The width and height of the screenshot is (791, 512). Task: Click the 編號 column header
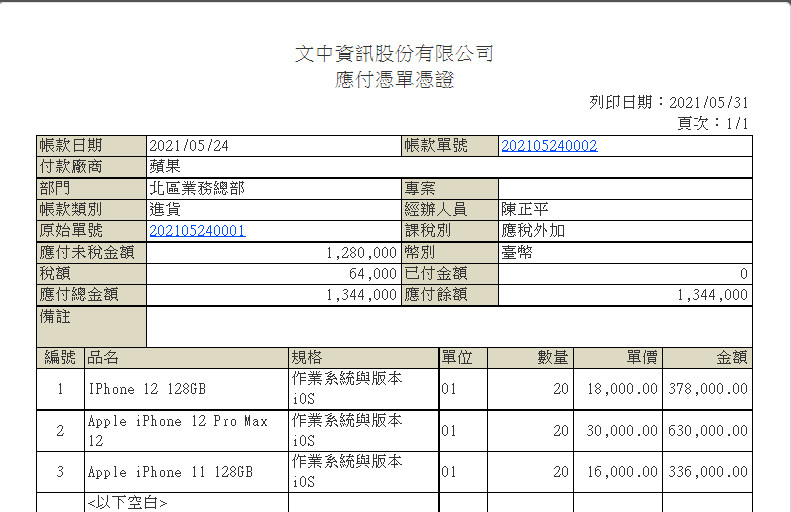click(60, 358)
